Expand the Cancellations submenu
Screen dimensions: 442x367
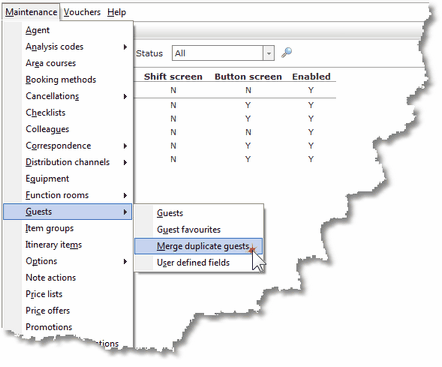pyautogui.click(x=68, y=96)
